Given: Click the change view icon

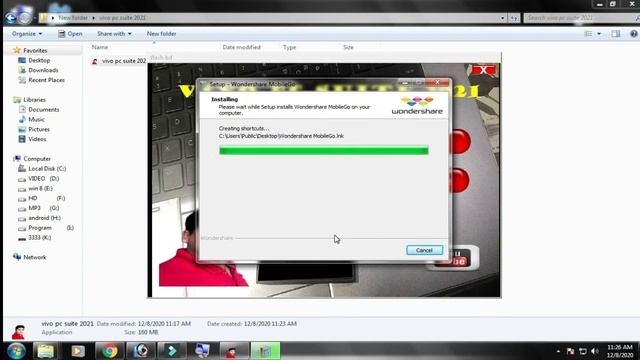Looking at the screenshot, I should [588, 34].
